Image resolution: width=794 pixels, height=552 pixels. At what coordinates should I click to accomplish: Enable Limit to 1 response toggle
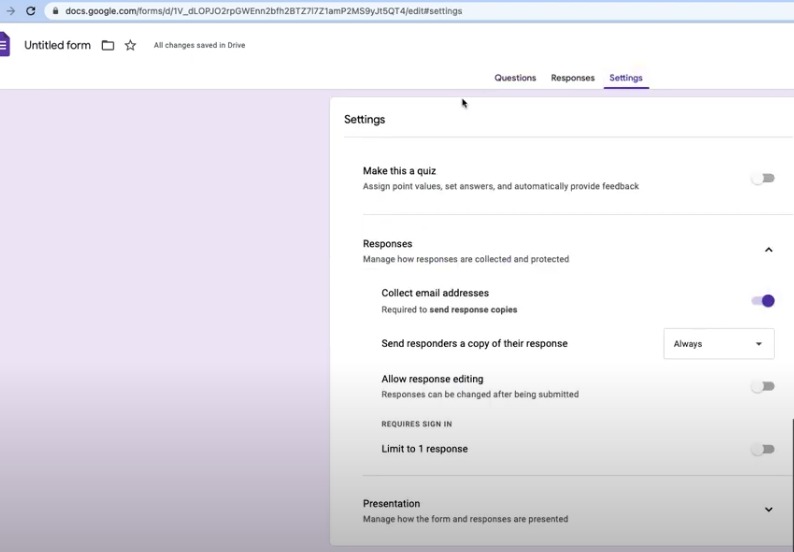point(763,449)
